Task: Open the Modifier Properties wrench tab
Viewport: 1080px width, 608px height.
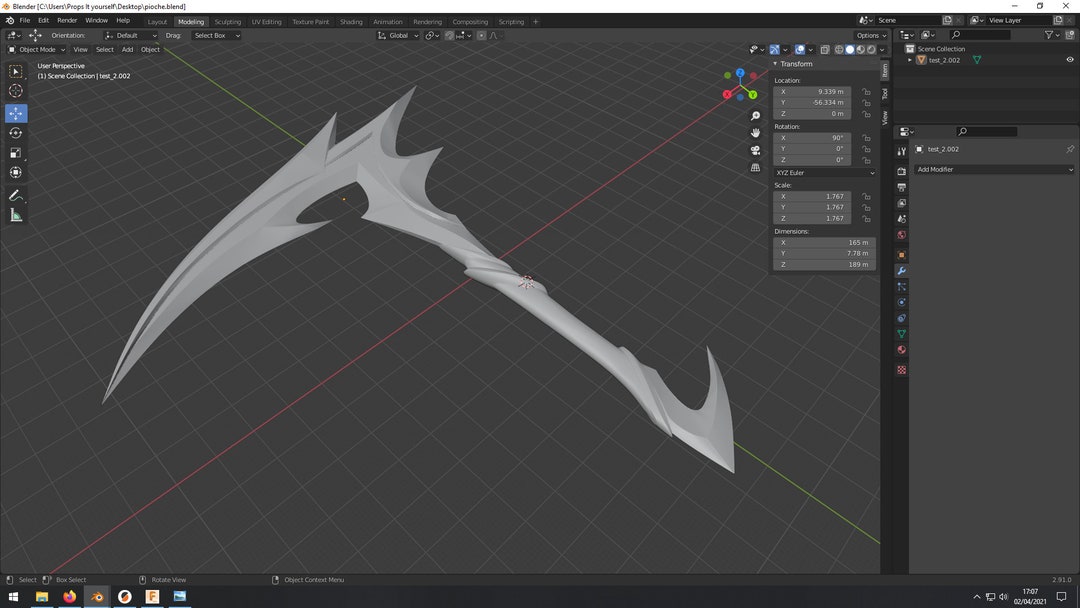Action: [901, 270]
